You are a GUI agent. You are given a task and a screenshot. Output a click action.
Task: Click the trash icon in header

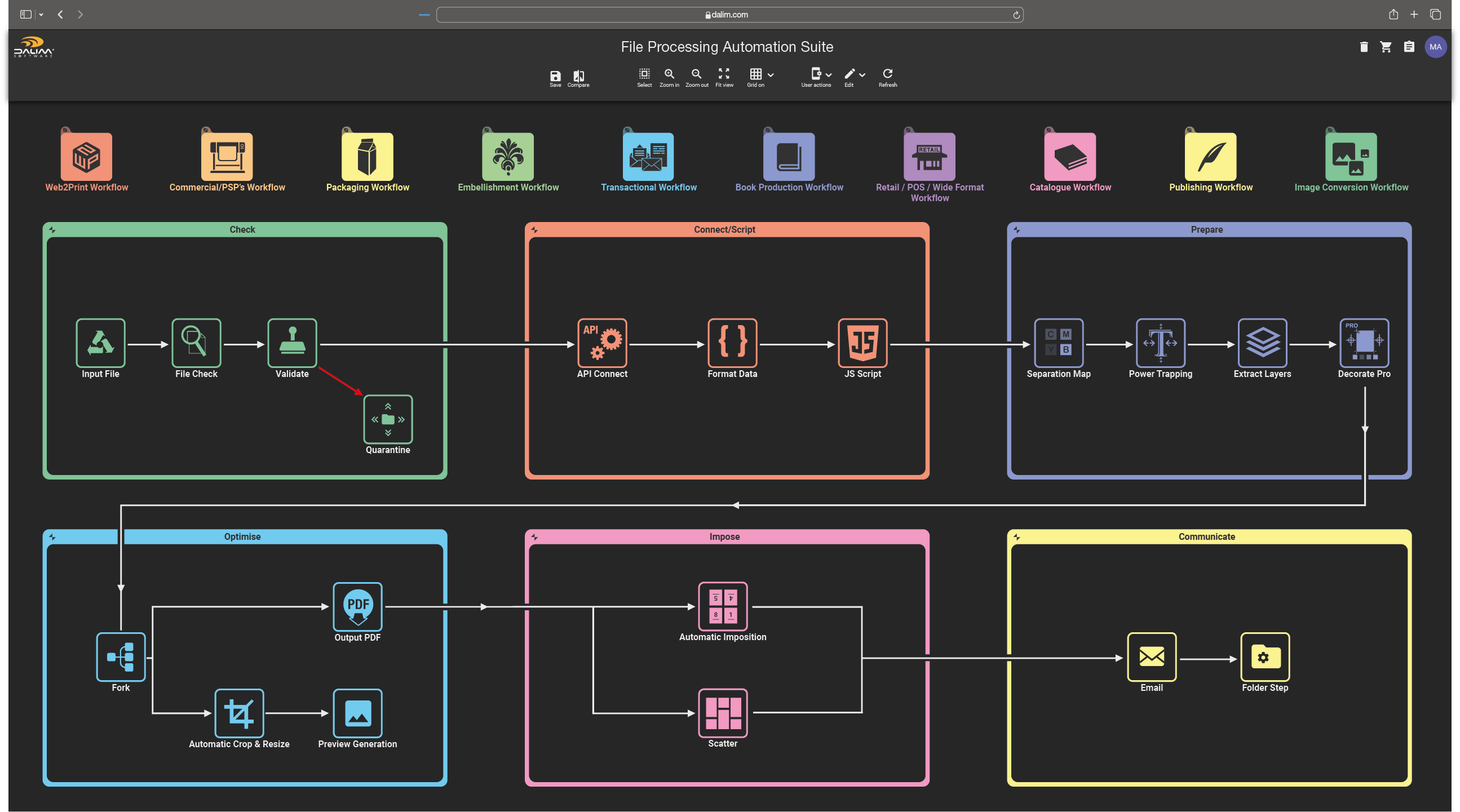tap(1364, 47)
